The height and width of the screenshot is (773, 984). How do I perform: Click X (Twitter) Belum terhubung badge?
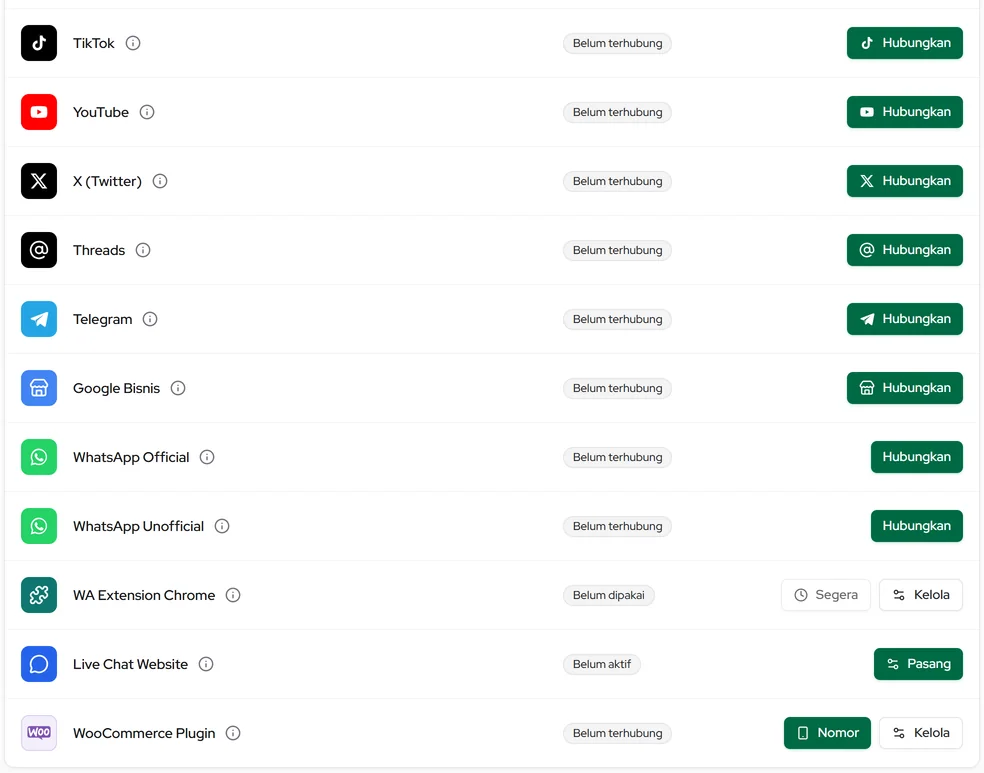[x=618, y=181]
